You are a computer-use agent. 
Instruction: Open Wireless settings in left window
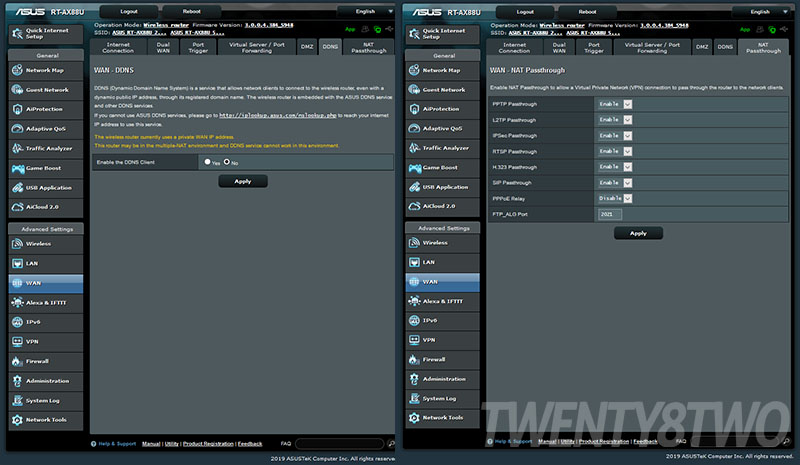pos(46,244)
